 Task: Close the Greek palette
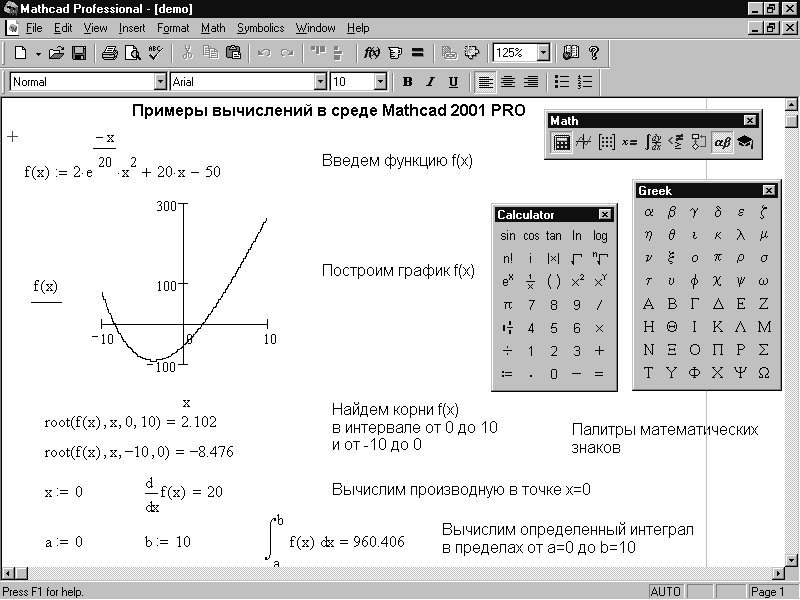[768, 191]
